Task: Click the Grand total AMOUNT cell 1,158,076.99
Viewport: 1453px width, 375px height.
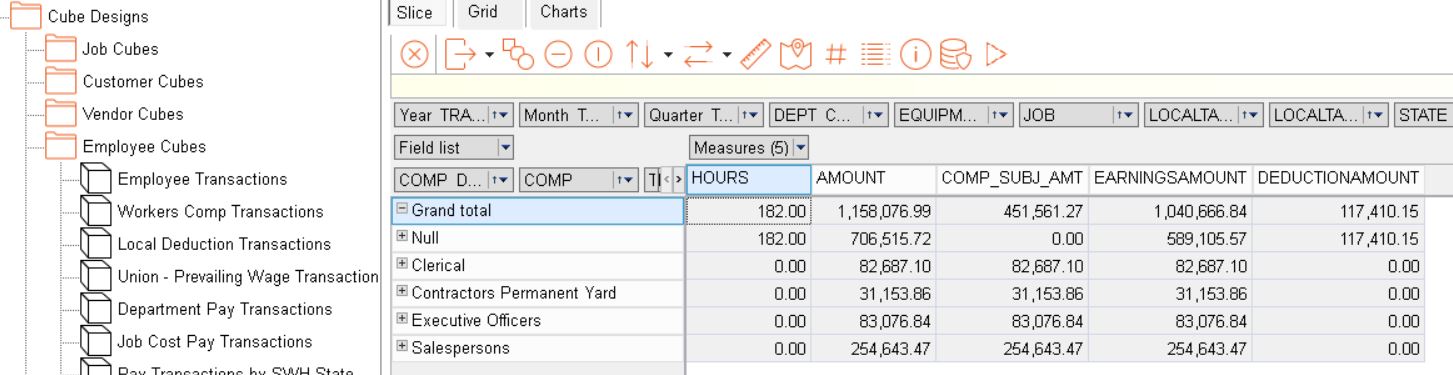Action: (x=873, y=211)
